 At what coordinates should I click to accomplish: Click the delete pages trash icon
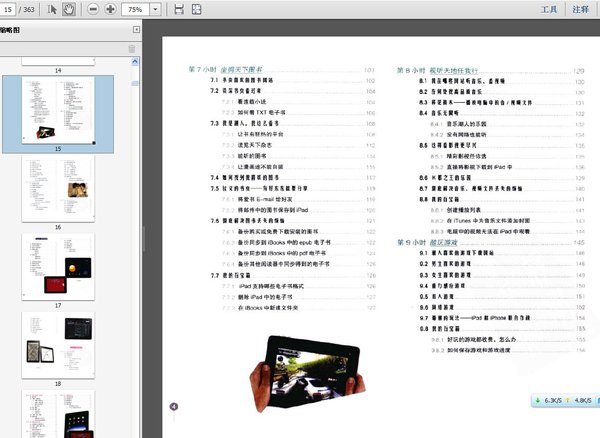pos(132,49)
